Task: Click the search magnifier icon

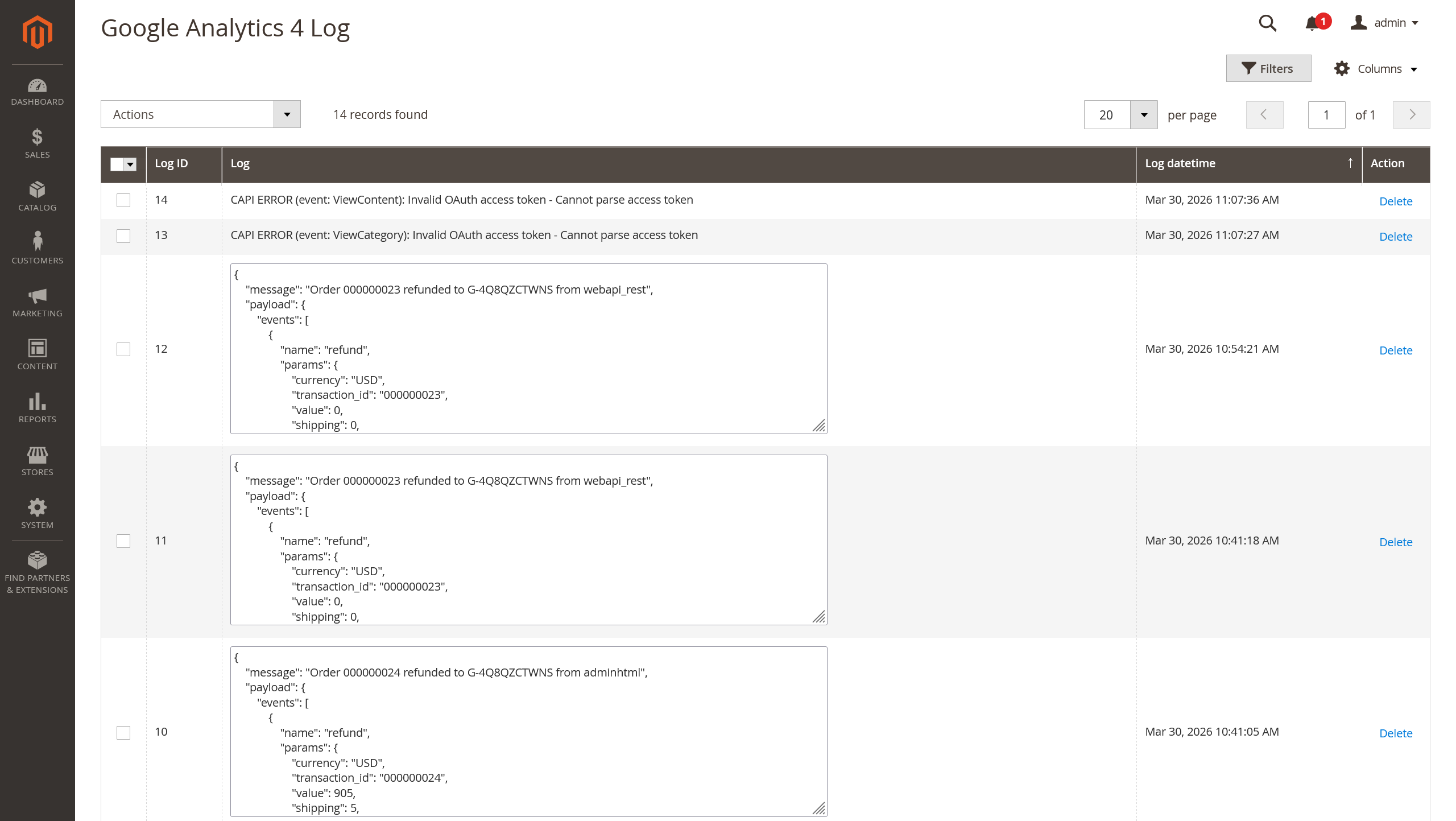Action: (1268, 23)
